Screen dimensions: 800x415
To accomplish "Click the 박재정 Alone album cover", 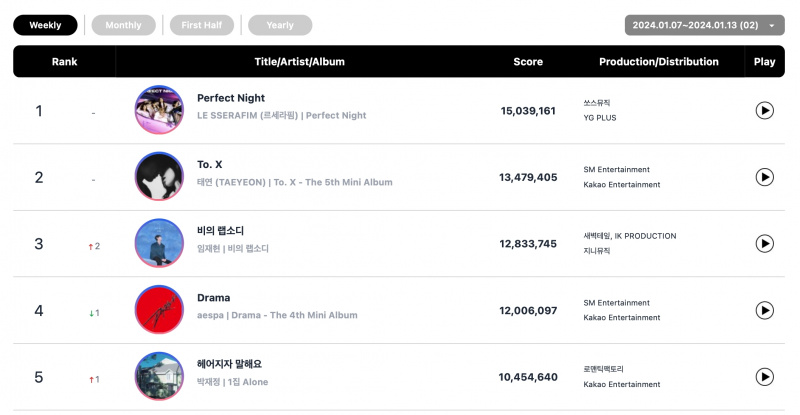I will point(159,376).
